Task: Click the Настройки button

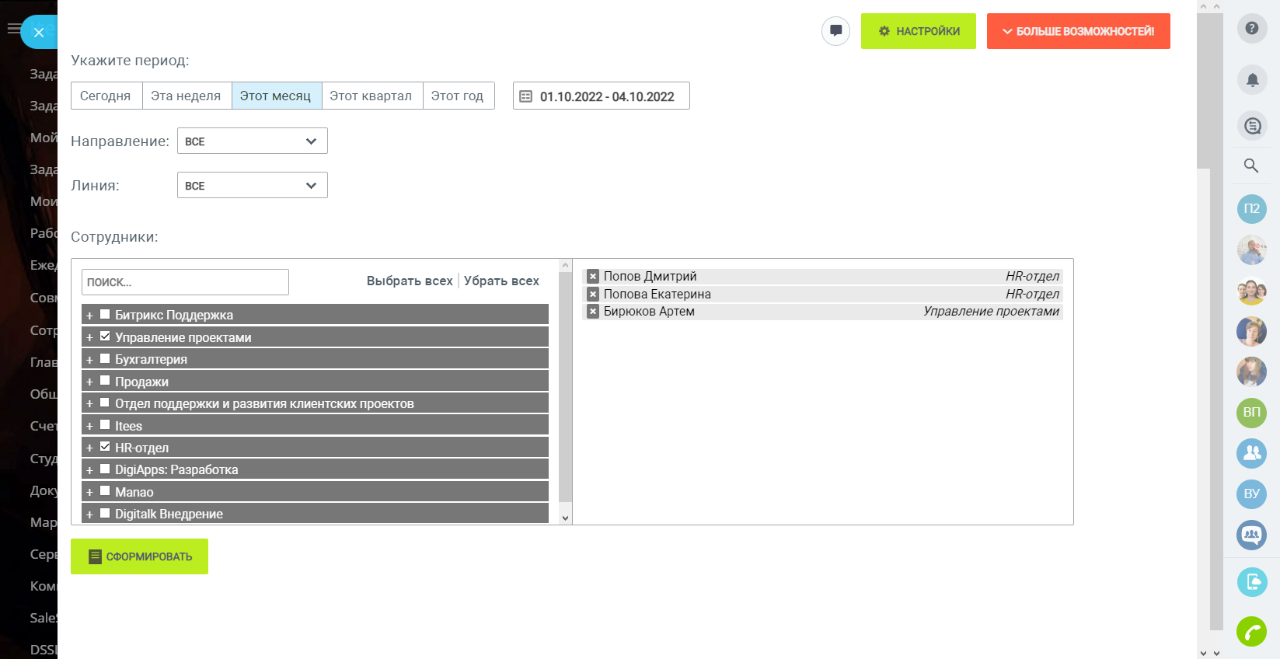Action: click(x=918, y=31)
